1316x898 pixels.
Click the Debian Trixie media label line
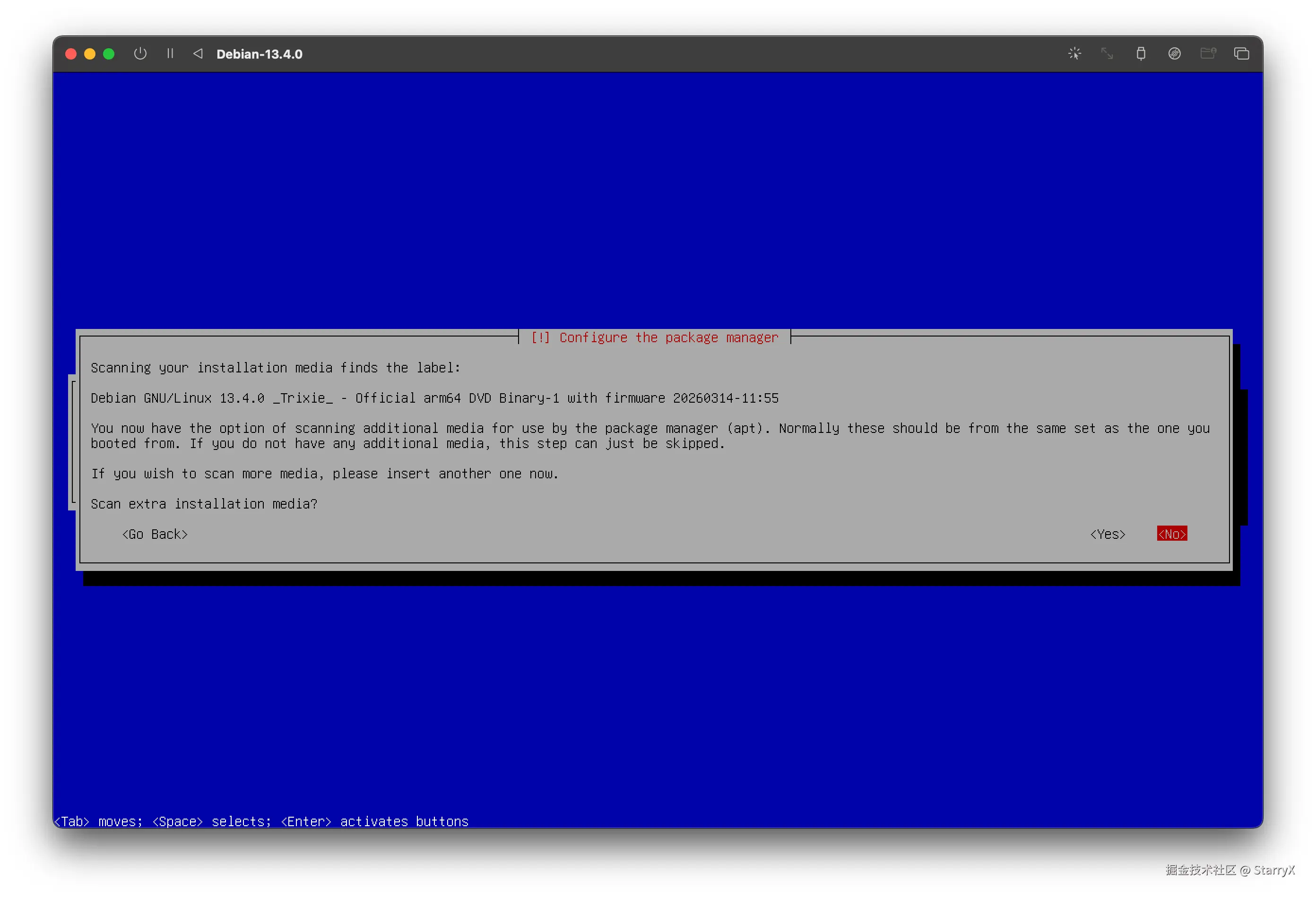[434, 398]
